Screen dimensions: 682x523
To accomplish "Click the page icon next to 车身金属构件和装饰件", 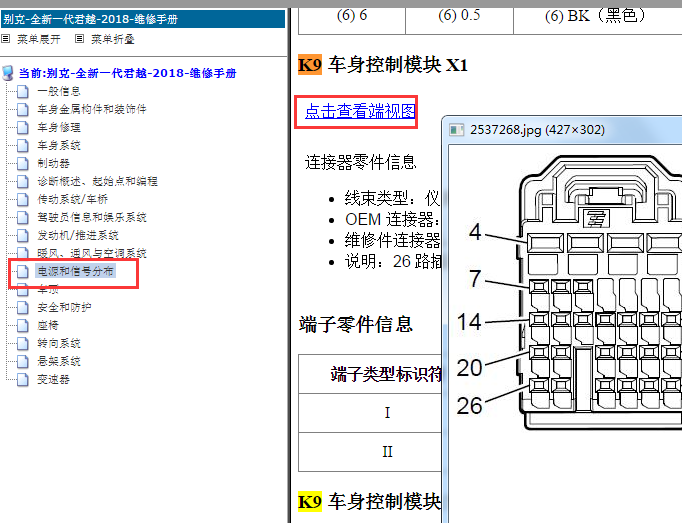I will (23, 109).
